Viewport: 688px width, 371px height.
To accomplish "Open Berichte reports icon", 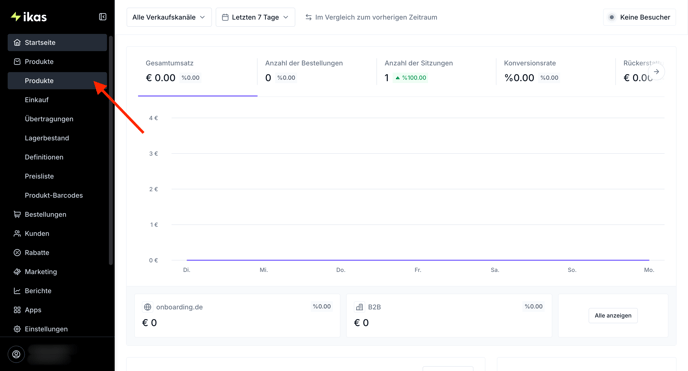I will pyautogui.click(x=17, y=291).
